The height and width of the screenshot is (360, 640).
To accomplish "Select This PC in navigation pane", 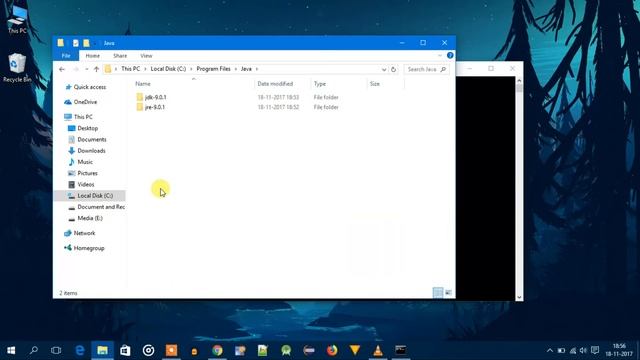I will click(x=83, y=117).
